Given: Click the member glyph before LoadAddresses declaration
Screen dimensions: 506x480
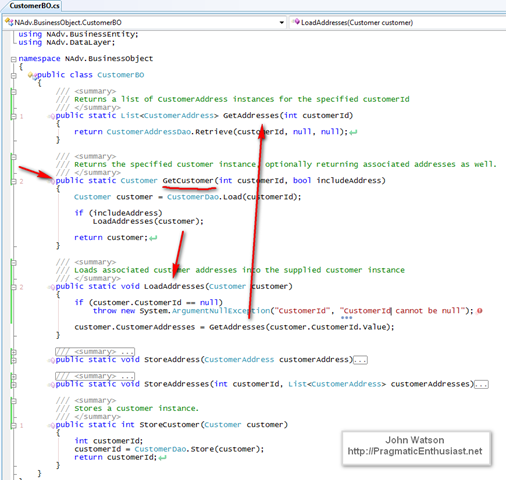Looking at the screenshot, I should click(x=52, y=287).
